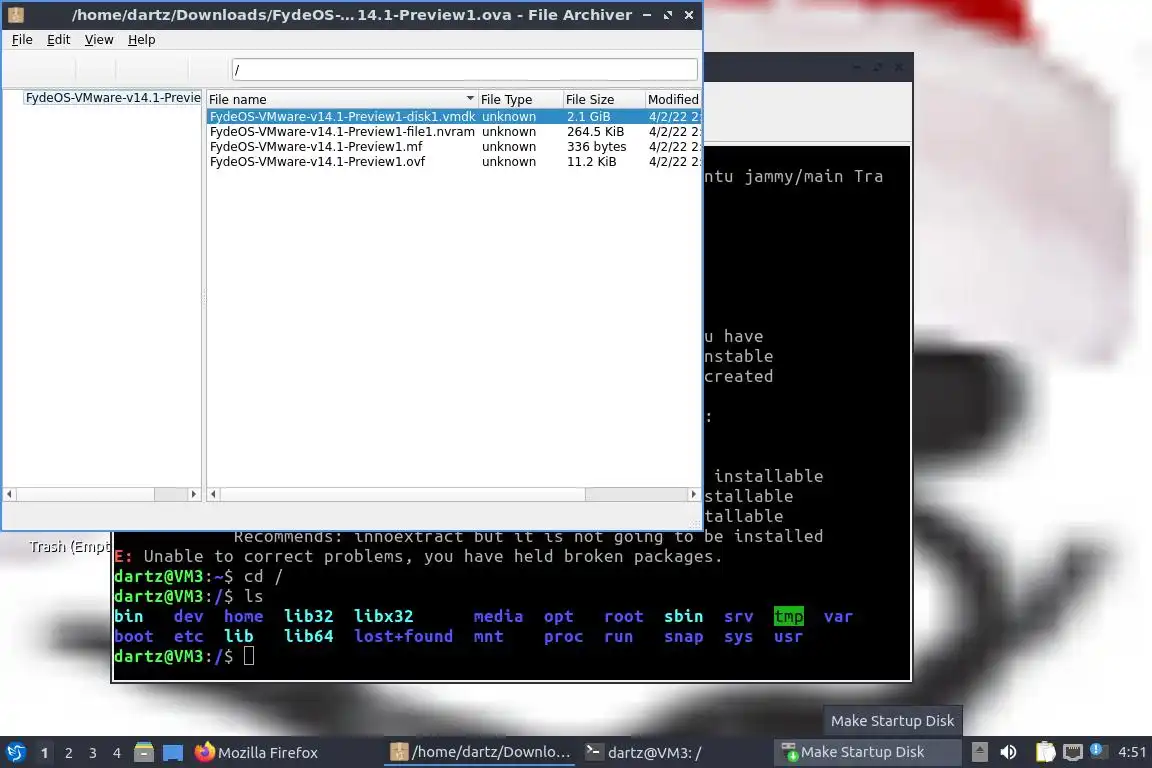Screen dimensions: 1152x768
Task: Click the removable media eject tray icon
Action: (979, 753)
